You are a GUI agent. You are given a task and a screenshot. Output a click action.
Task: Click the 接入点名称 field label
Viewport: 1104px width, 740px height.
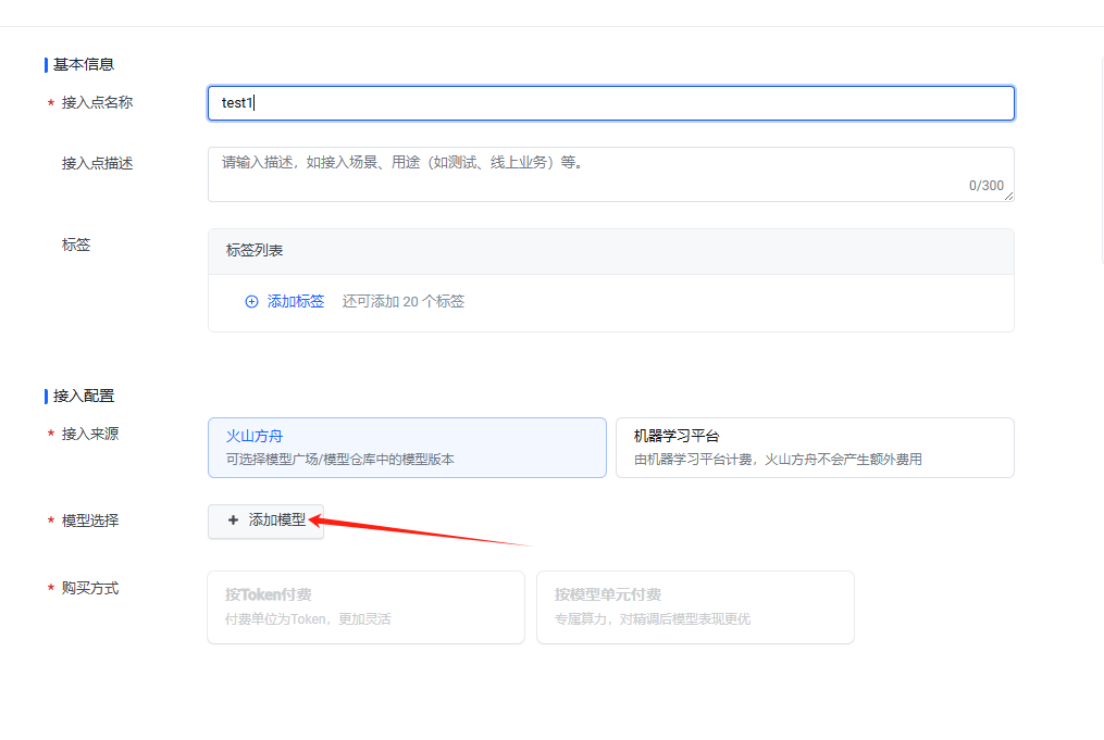click(x=97, y=103)
